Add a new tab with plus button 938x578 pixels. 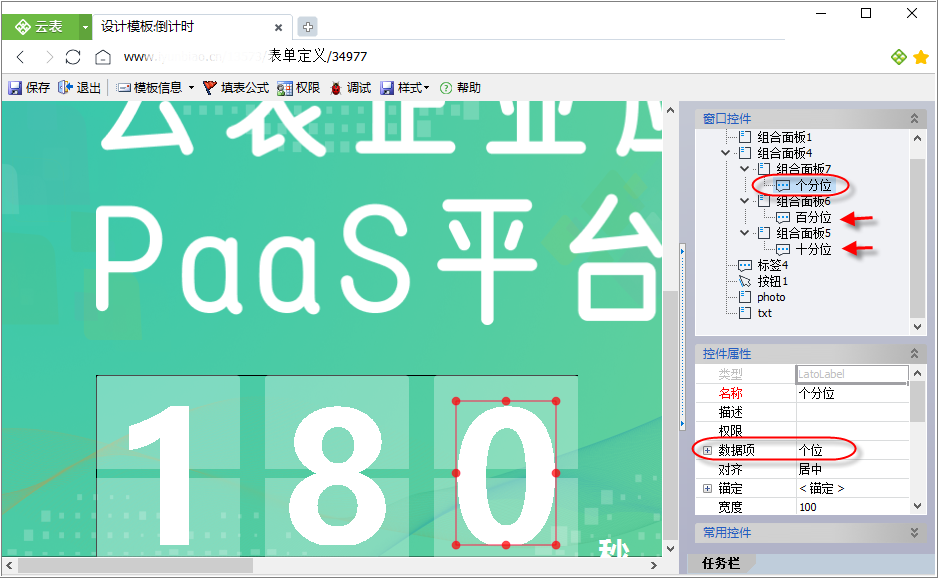(307, 27)
